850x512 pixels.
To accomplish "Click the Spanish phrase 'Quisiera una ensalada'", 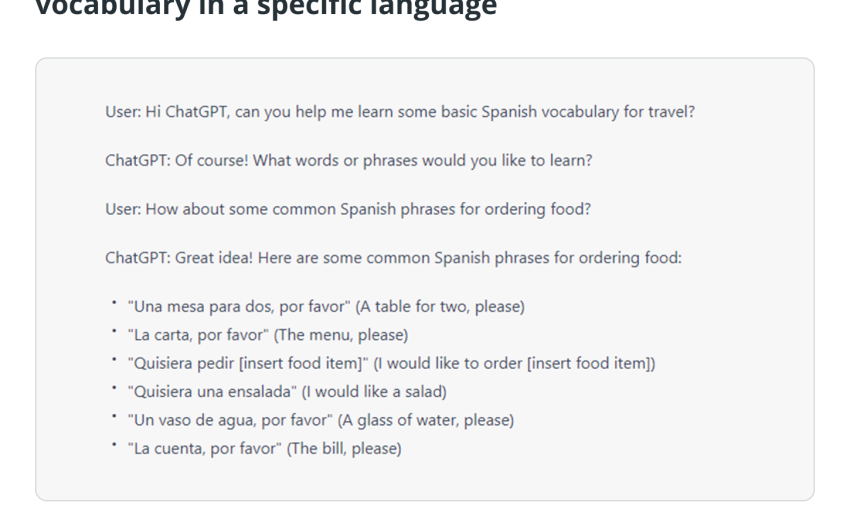I will [x=212, y=392].
